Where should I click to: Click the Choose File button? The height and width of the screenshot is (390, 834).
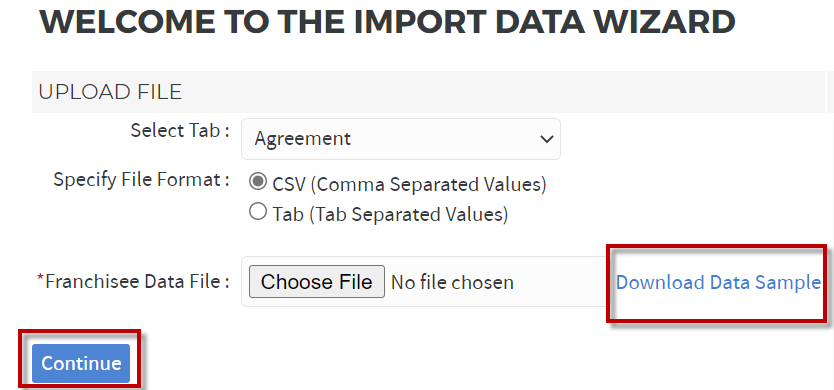point(316,281)
